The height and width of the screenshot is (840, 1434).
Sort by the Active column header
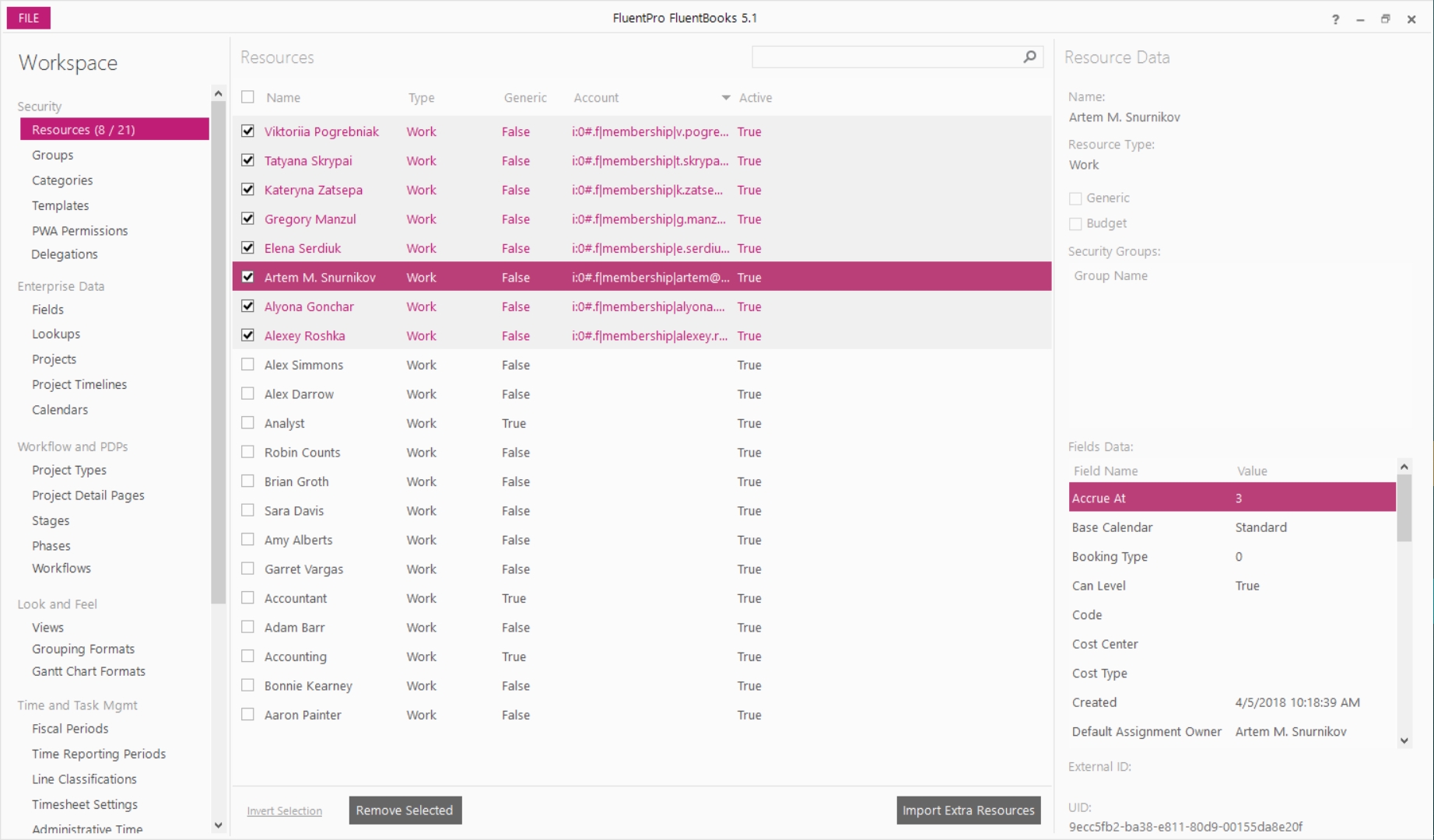(x=756, y=98)
